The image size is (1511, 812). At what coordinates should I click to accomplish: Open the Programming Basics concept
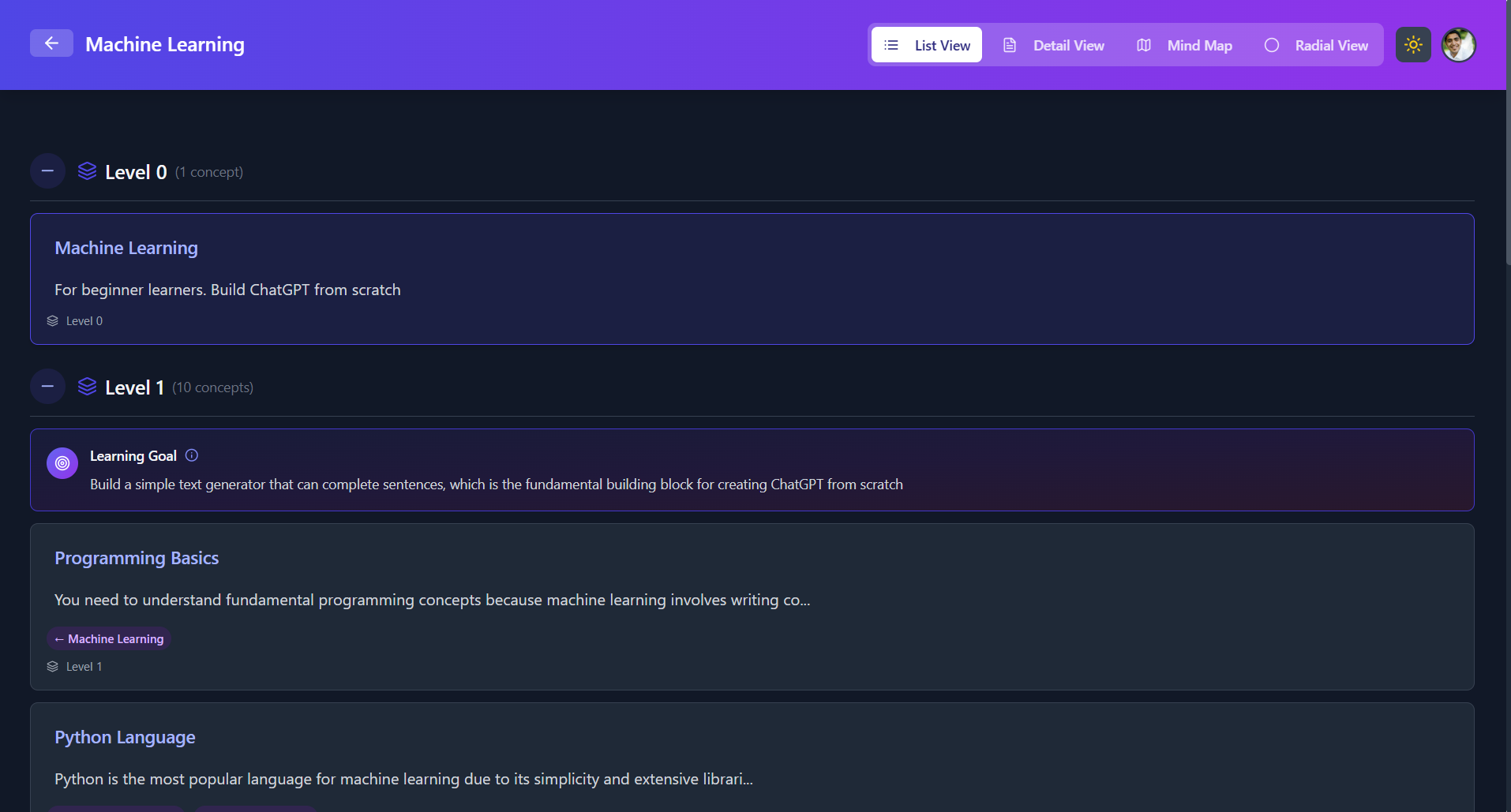(137, 558)
